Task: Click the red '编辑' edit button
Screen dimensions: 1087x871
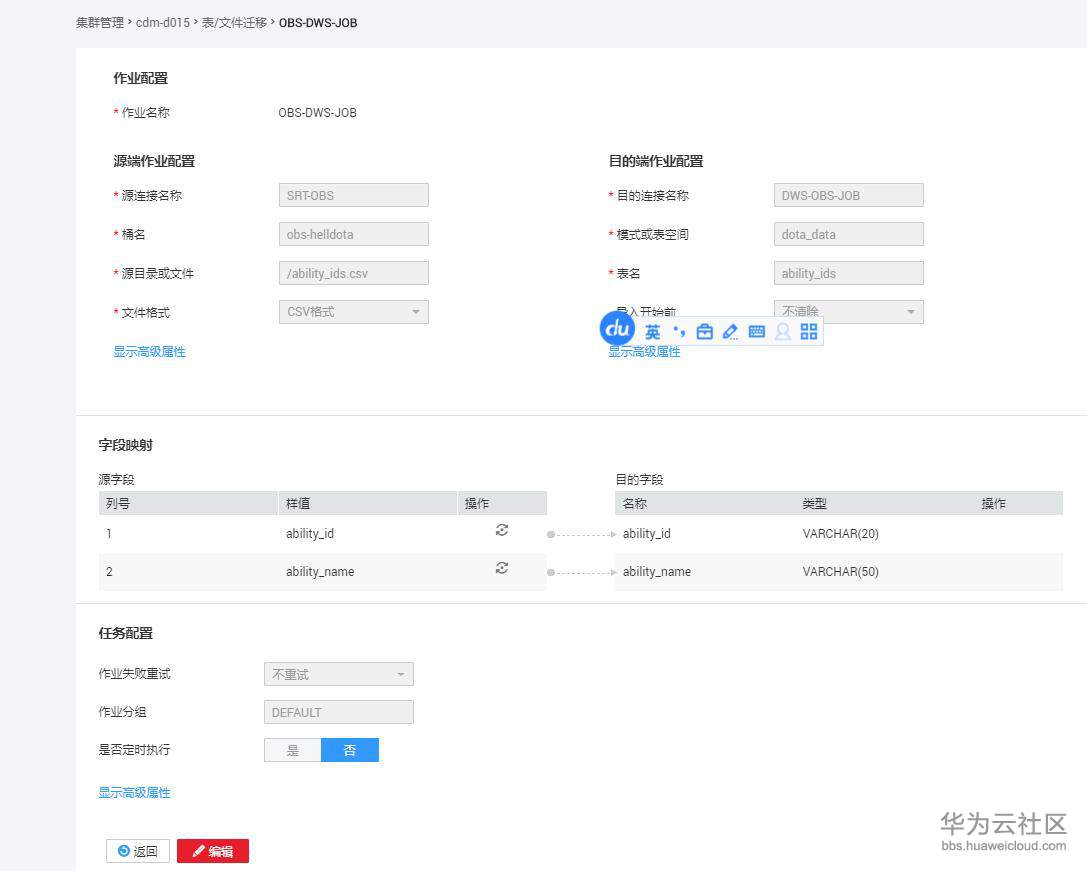Action: click(x=213, y=851)
